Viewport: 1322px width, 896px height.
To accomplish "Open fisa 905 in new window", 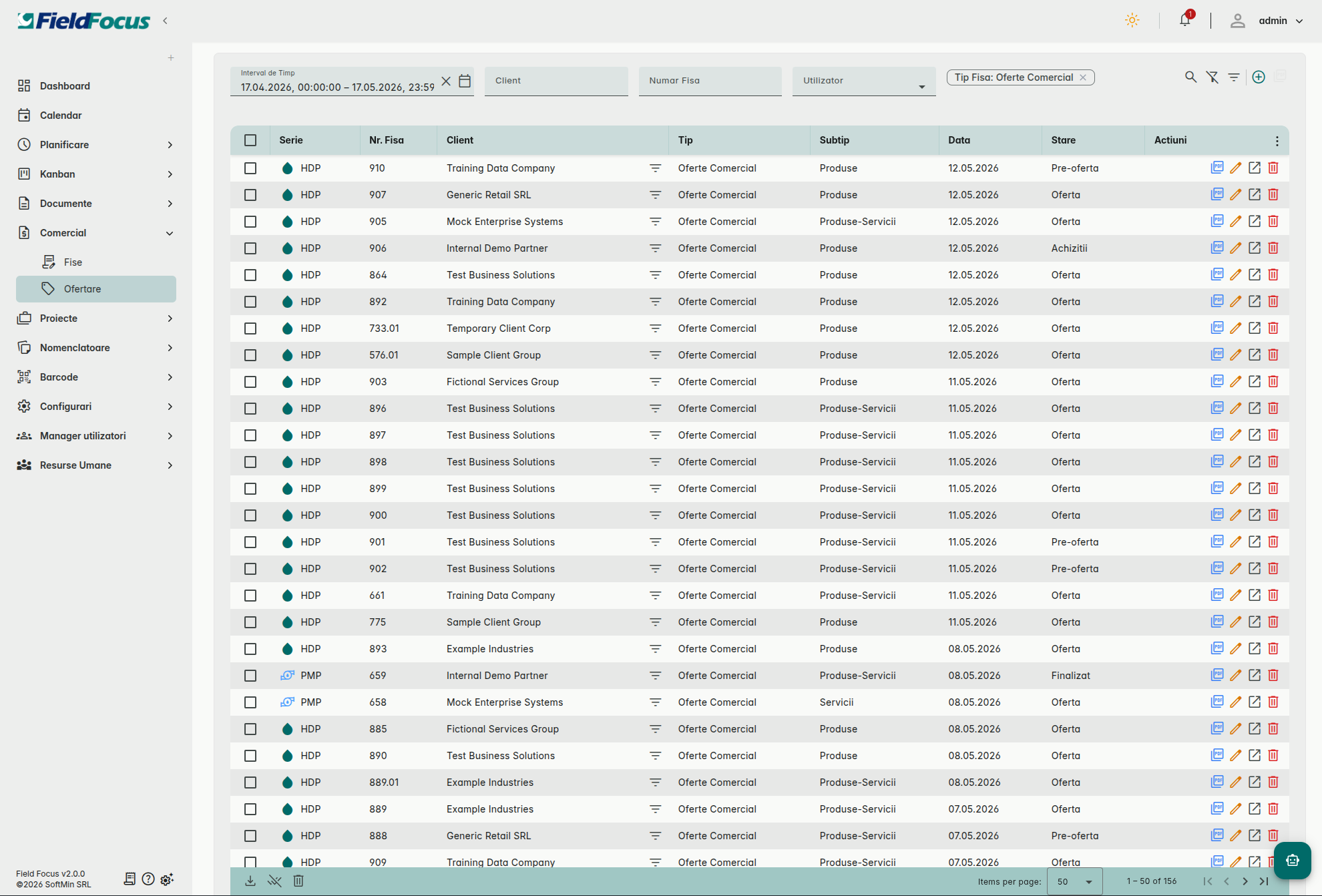I will 1255,221.
